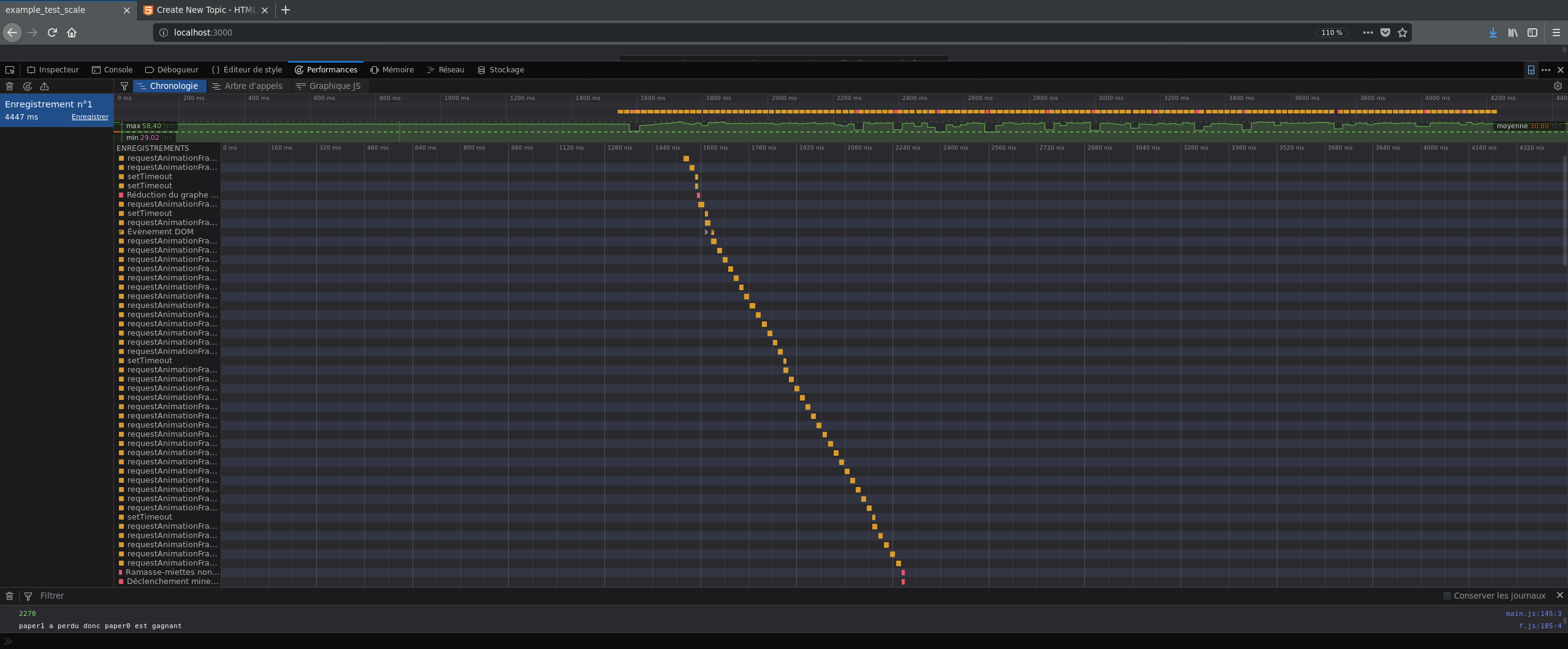Close the example_test_scale browser tab
The width and height of the screenshot is (1568, 649).
point(127,10)
